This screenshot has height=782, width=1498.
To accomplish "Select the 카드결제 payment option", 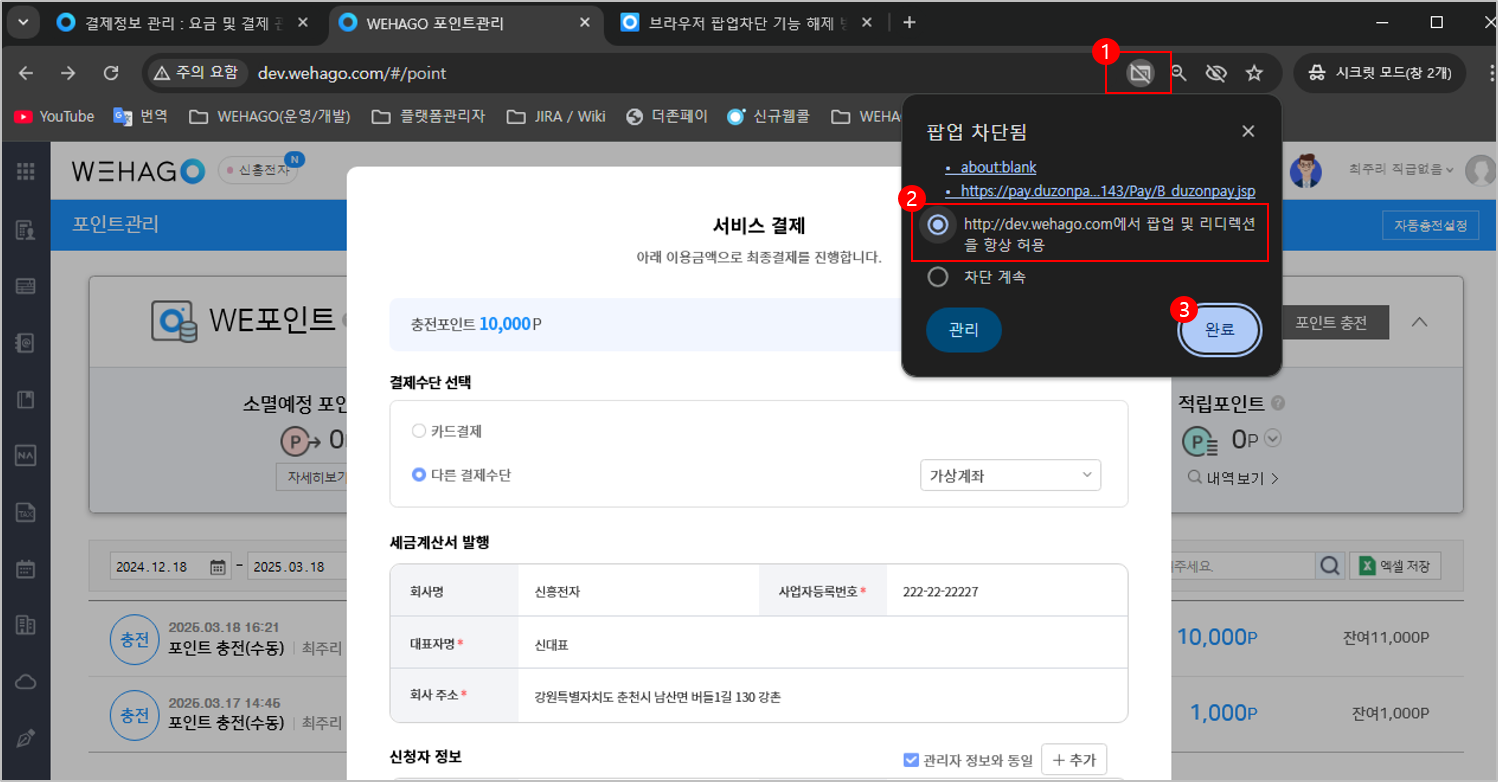I will [419, 431].
